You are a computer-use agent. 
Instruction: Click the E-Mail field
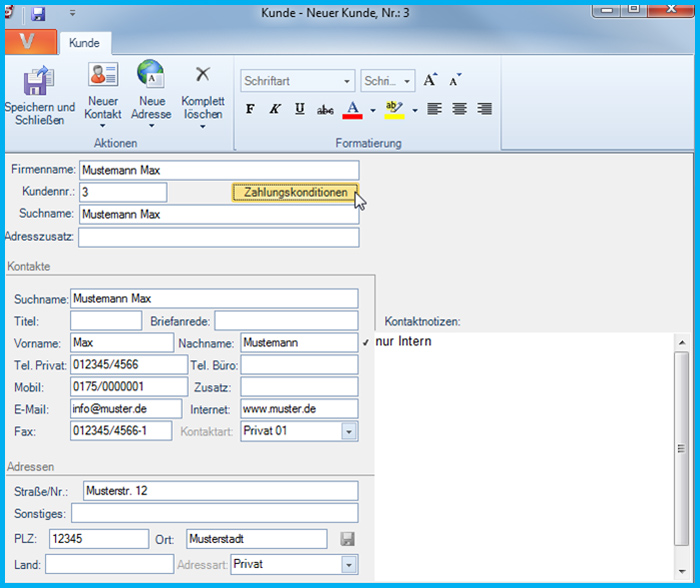click(126, 409)
